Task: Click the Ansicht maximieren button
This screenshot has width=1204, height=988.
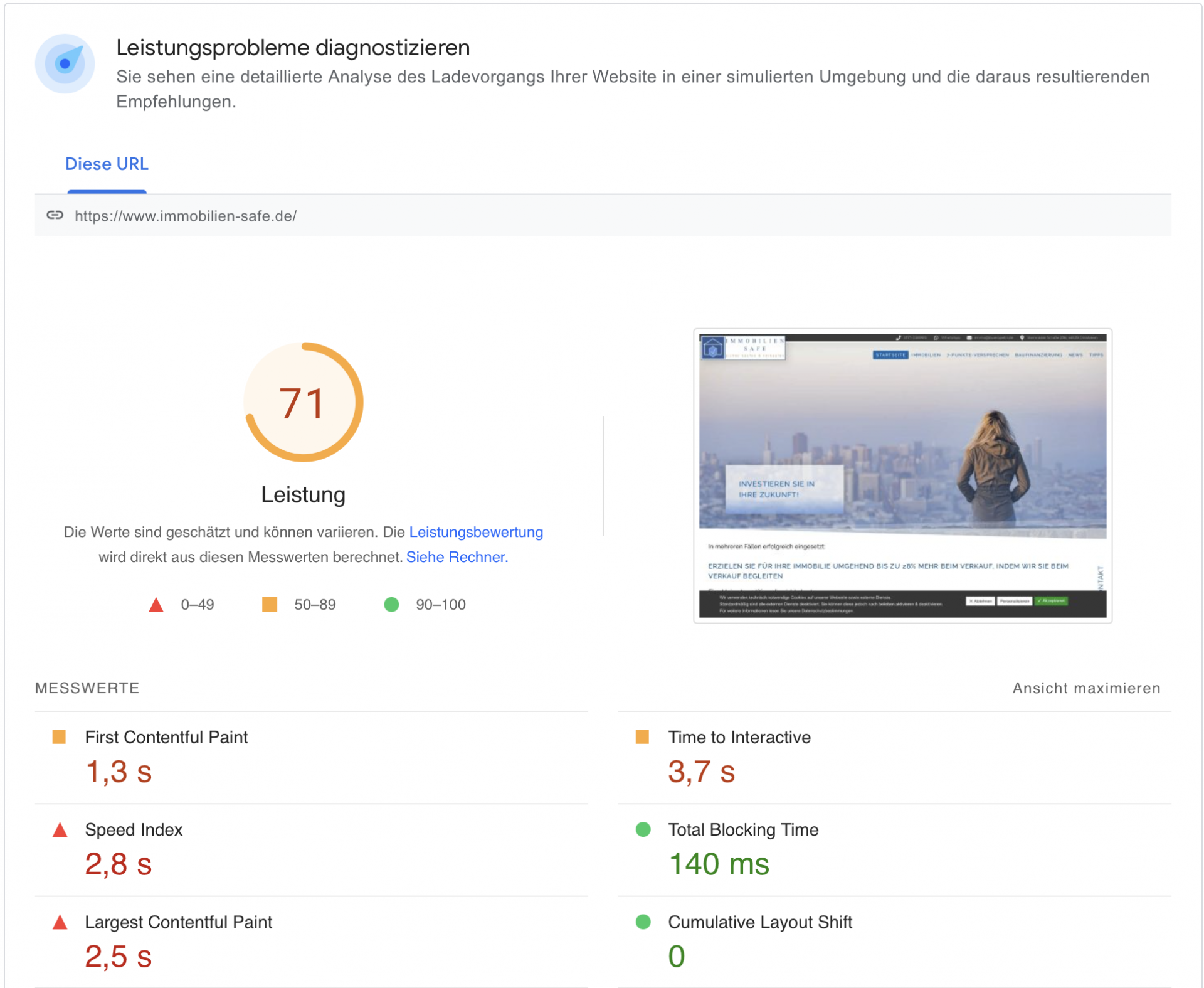Action: tap(1086, 688)
